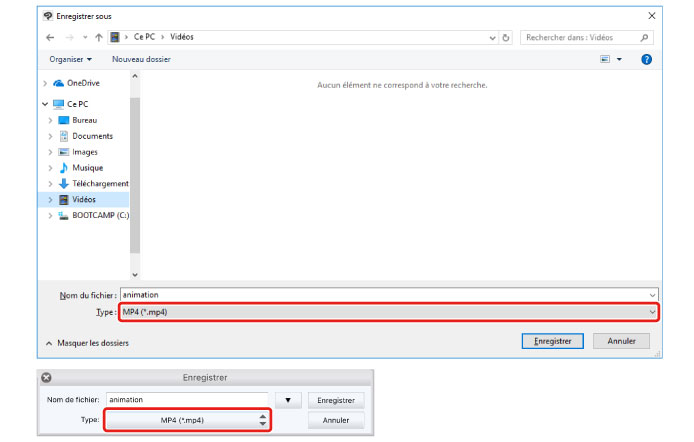Viewport: 694px width, 442px height.
Task: Click Annuler in the Enregistrer sous dialog
Action: [x=621, y=341]
